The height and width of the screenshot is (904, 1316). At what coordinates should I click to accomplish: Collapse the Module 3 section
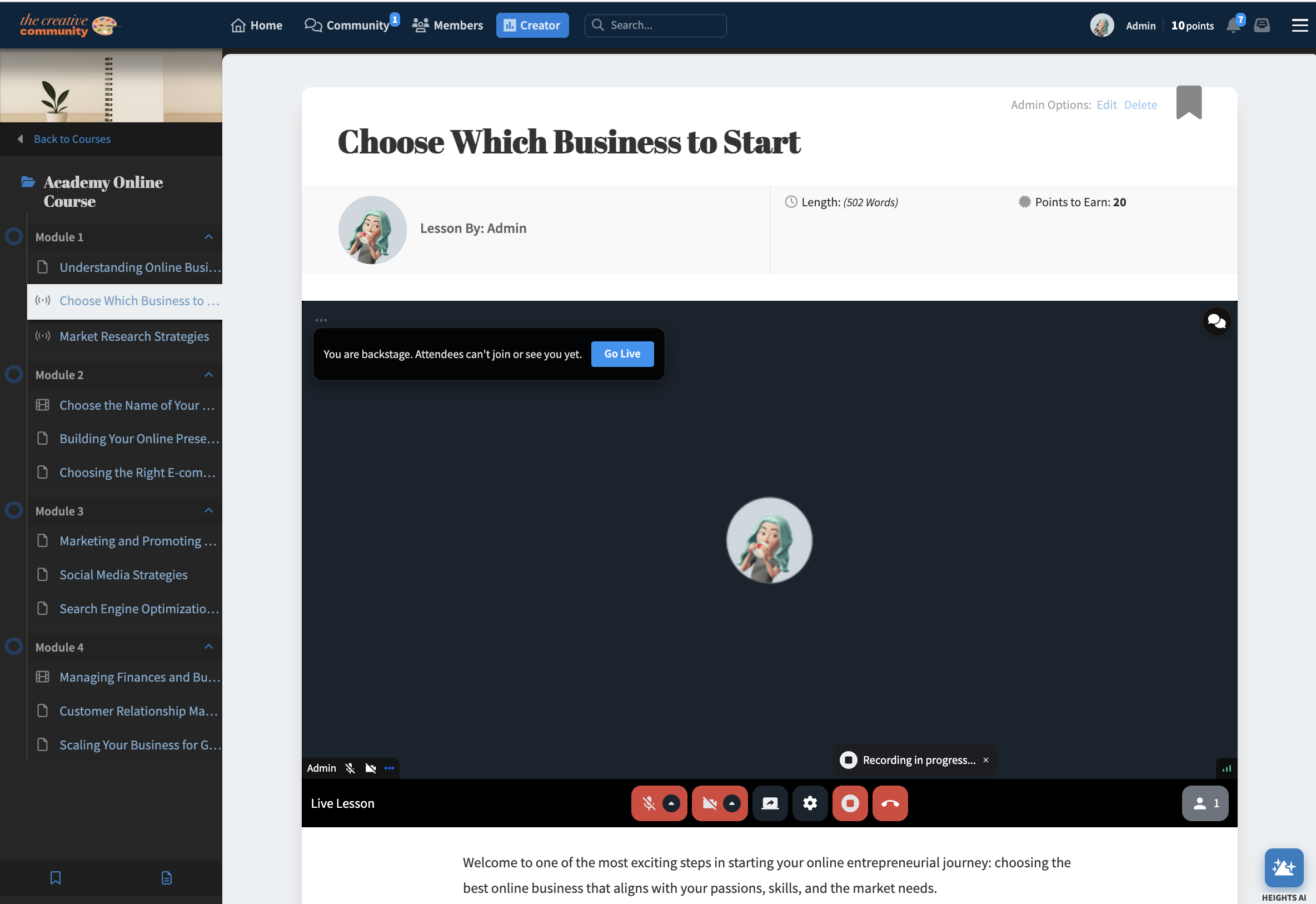[x=208, y=511]
